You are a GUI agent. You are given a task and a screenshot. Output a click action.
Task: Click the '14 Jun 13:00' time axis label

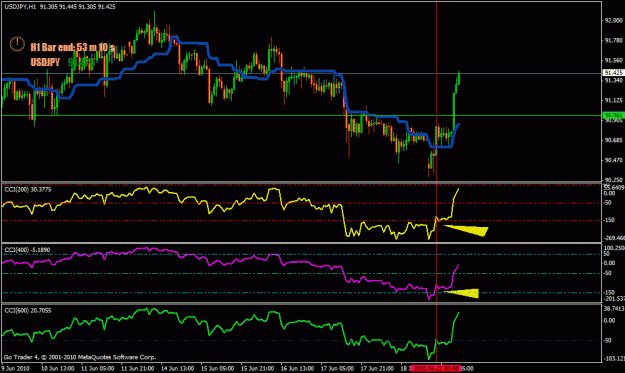click(177, 369)
